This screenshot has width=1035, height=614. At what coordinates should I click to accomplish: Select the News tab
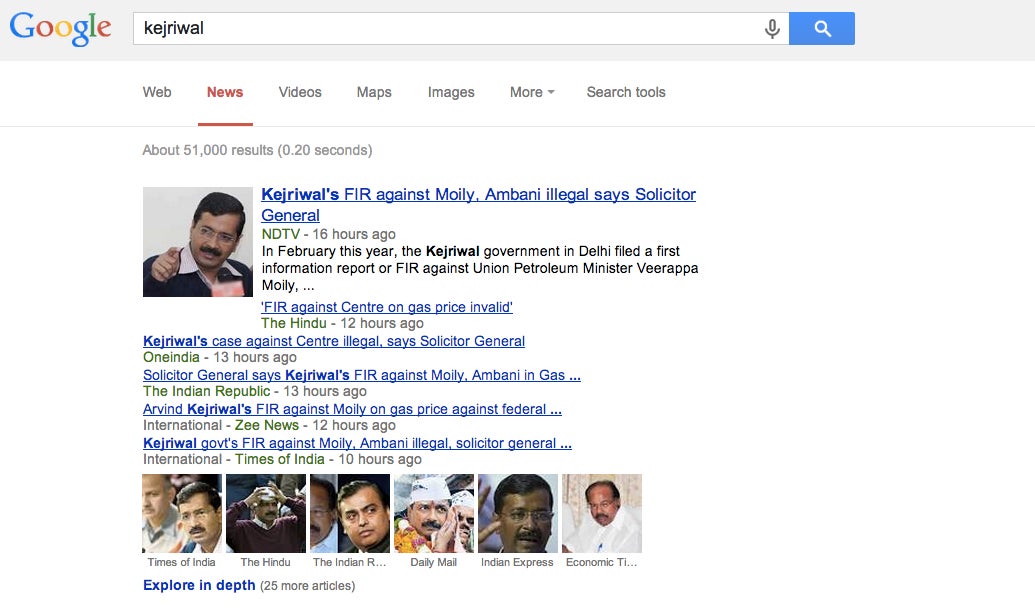point(225,92)
